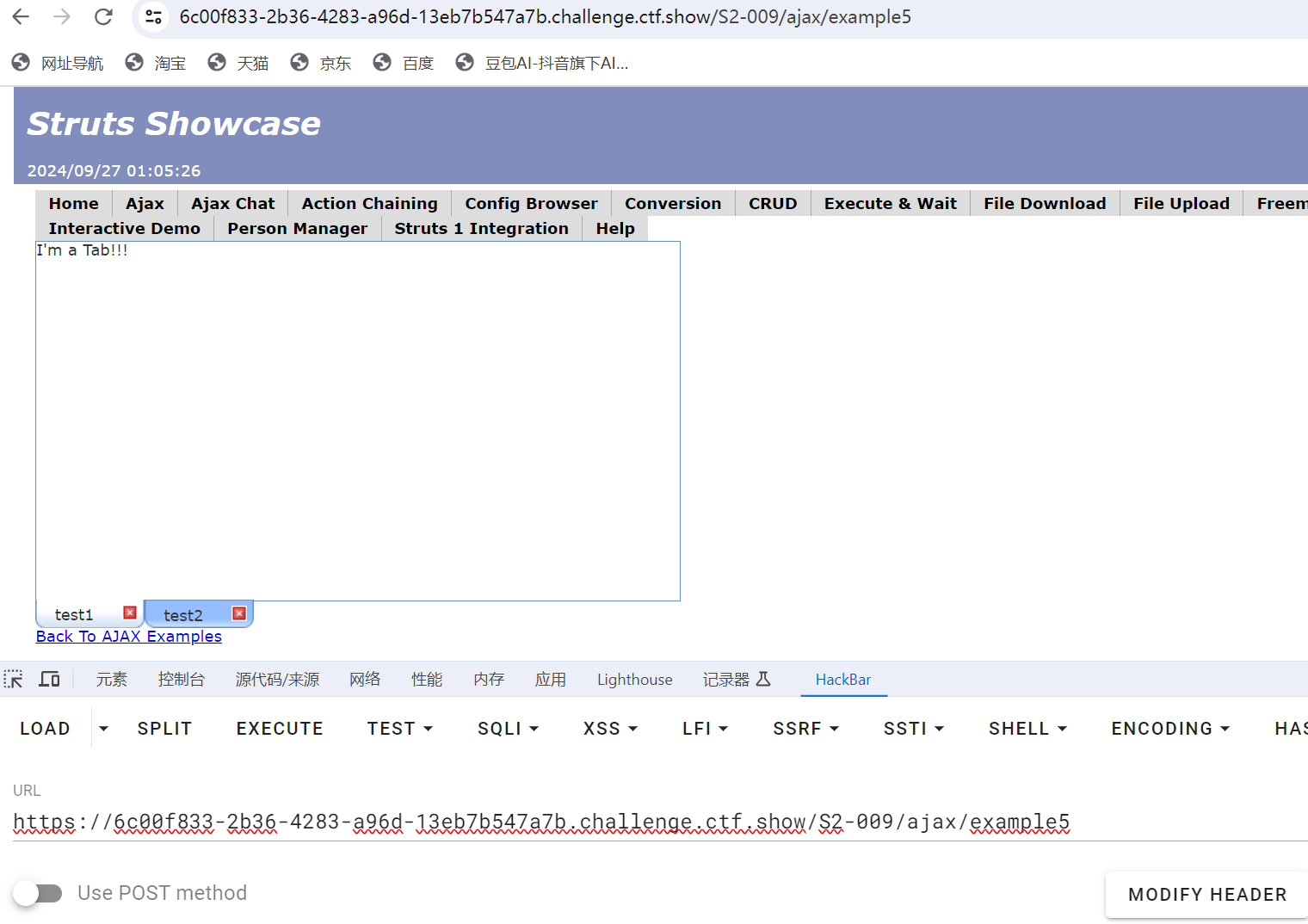1308x924 pixels.
Task: Open the CRUD menu item
Action: [773, 204]
